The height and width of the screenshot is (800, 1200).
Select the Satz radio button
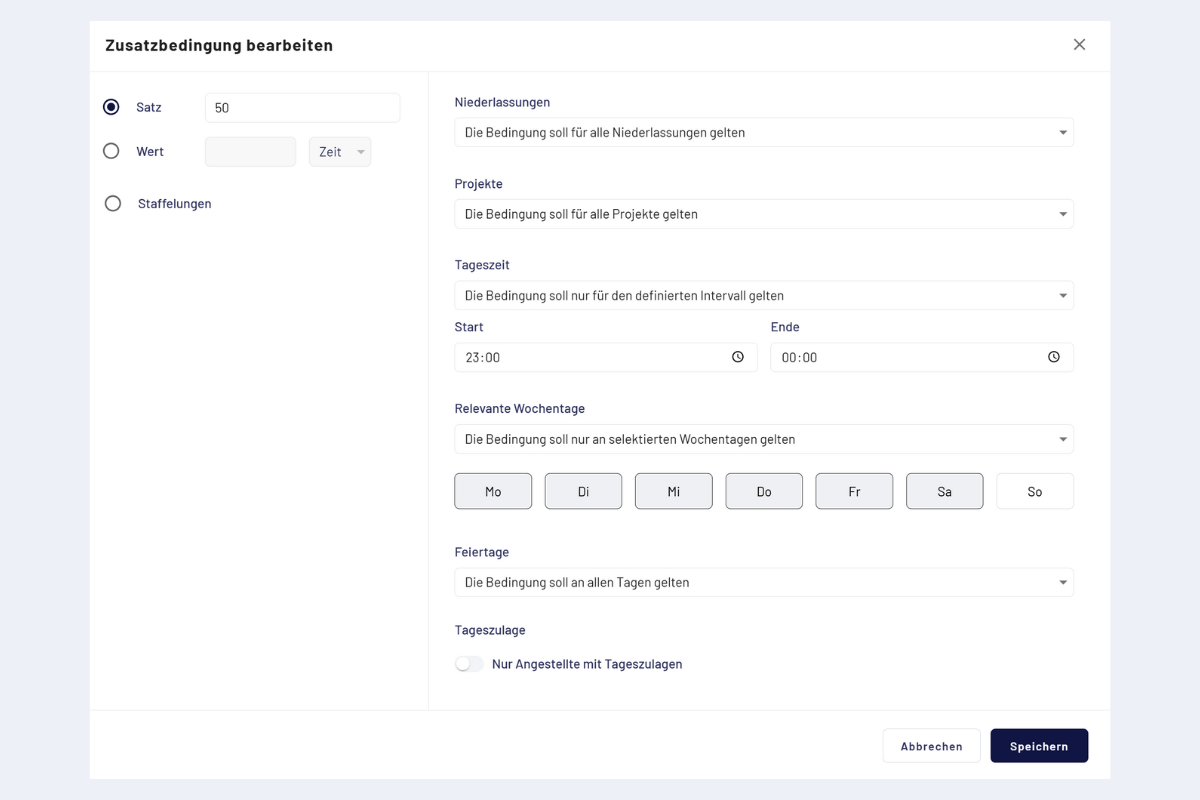click(111, 107)
